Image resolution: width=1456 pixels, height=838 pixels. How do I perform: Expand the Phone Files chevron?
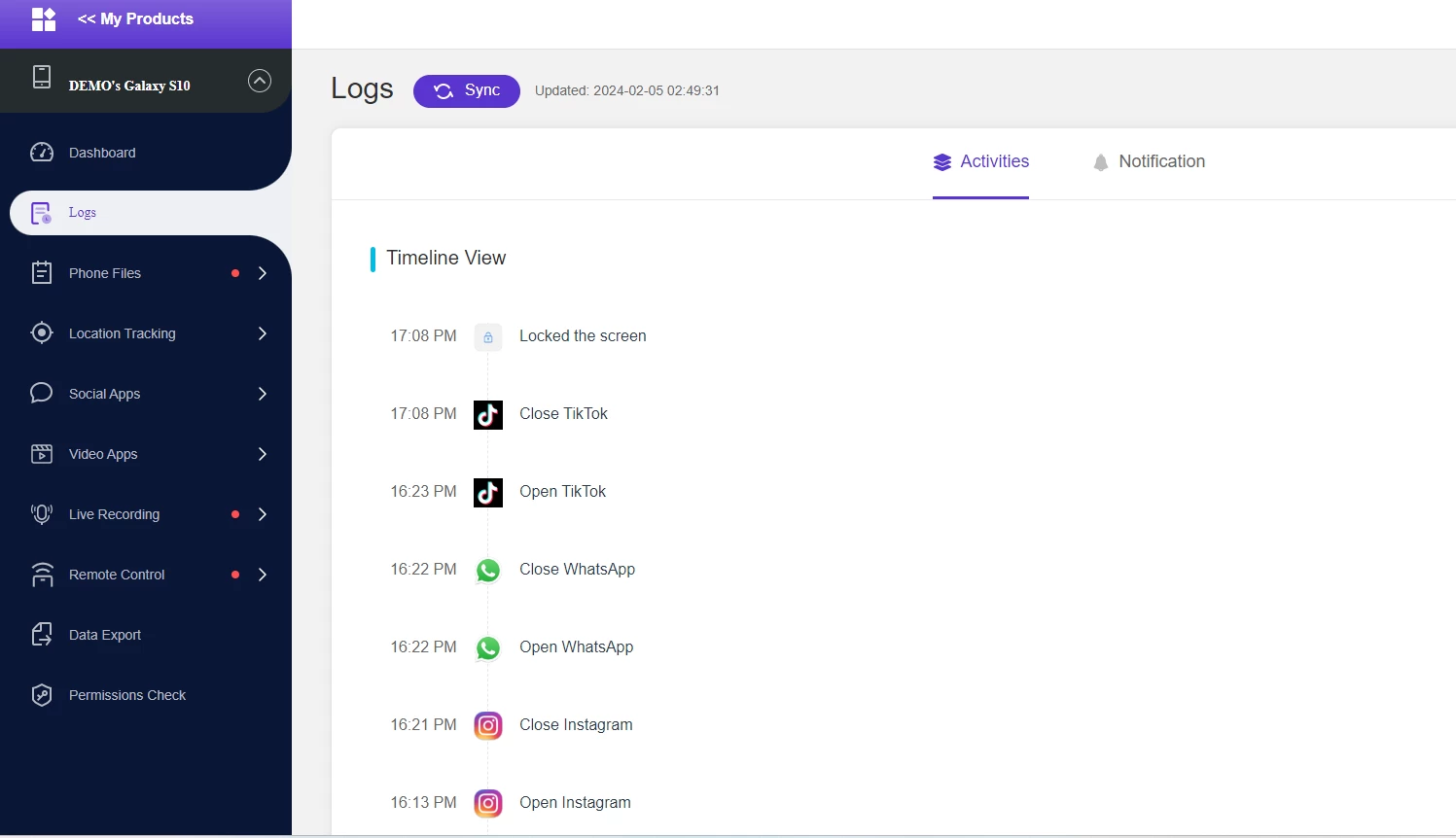[263, 273]
